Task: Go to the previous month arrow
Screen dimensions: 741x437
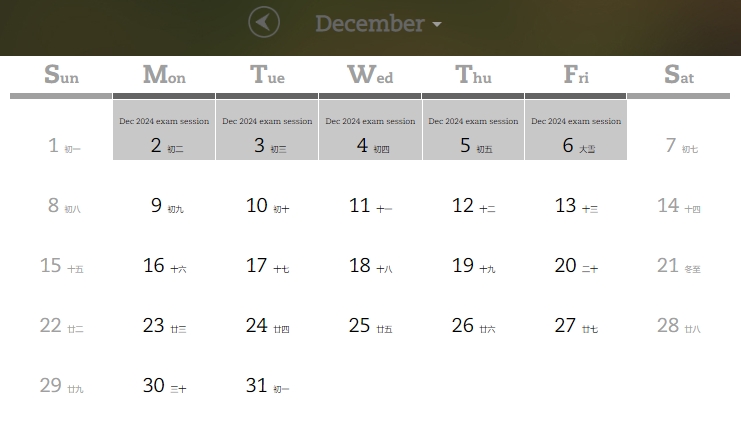Action: [264, 22]
